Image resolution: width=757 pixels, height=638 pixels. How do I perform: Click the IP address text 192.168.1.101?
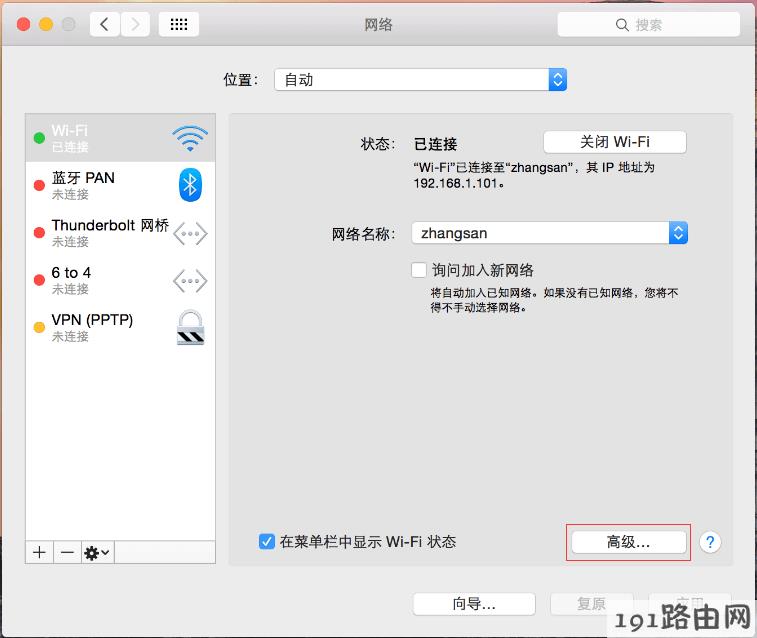(x=456, y=183)
